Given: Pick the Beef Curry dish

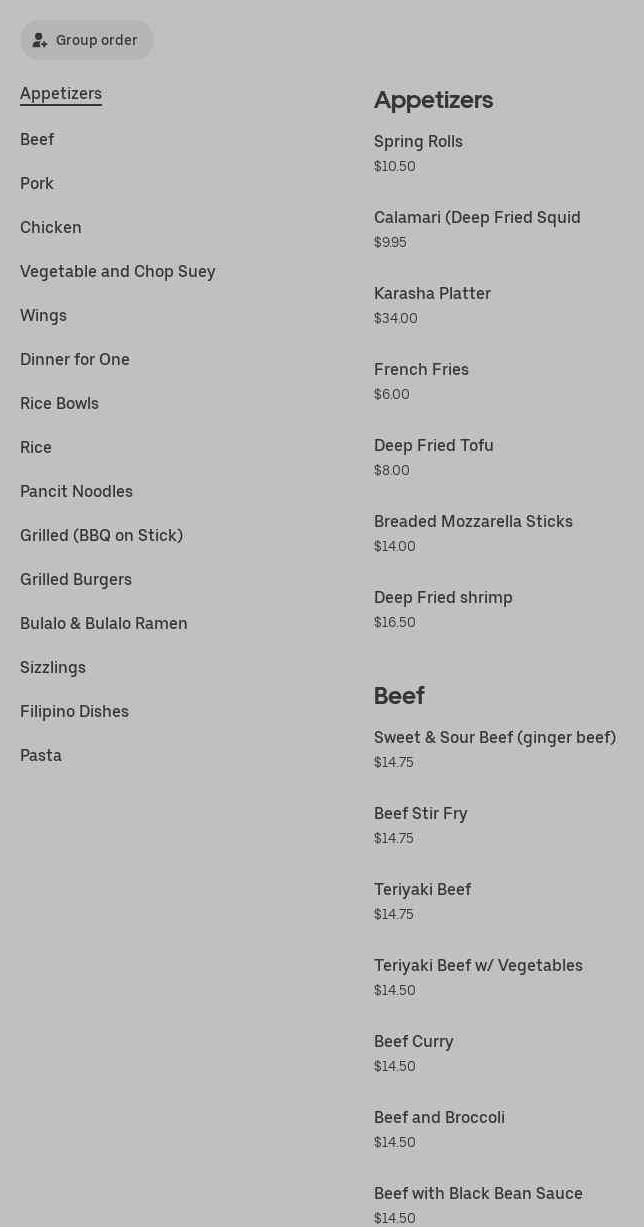Looking at the screenshot, I should pos(414,1042).
